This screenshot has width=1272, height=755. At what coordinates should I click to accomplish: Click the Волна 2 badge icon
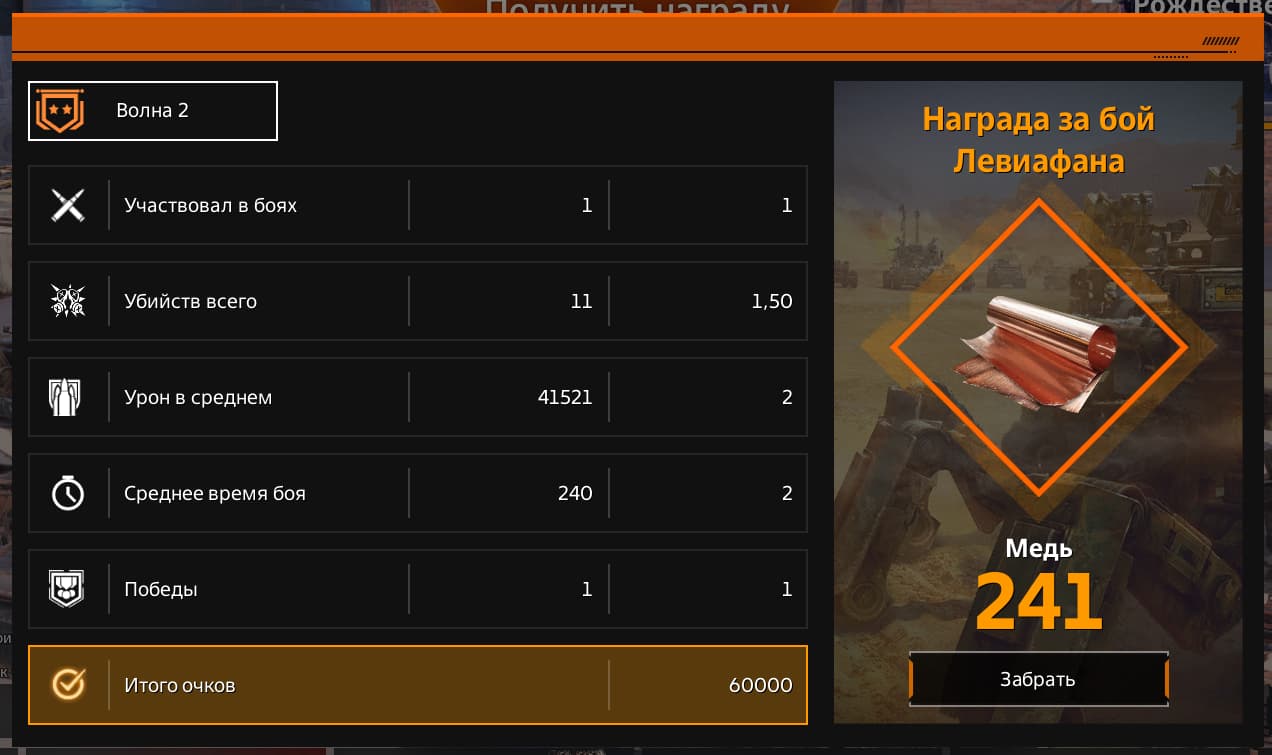(x=60, y=111)
